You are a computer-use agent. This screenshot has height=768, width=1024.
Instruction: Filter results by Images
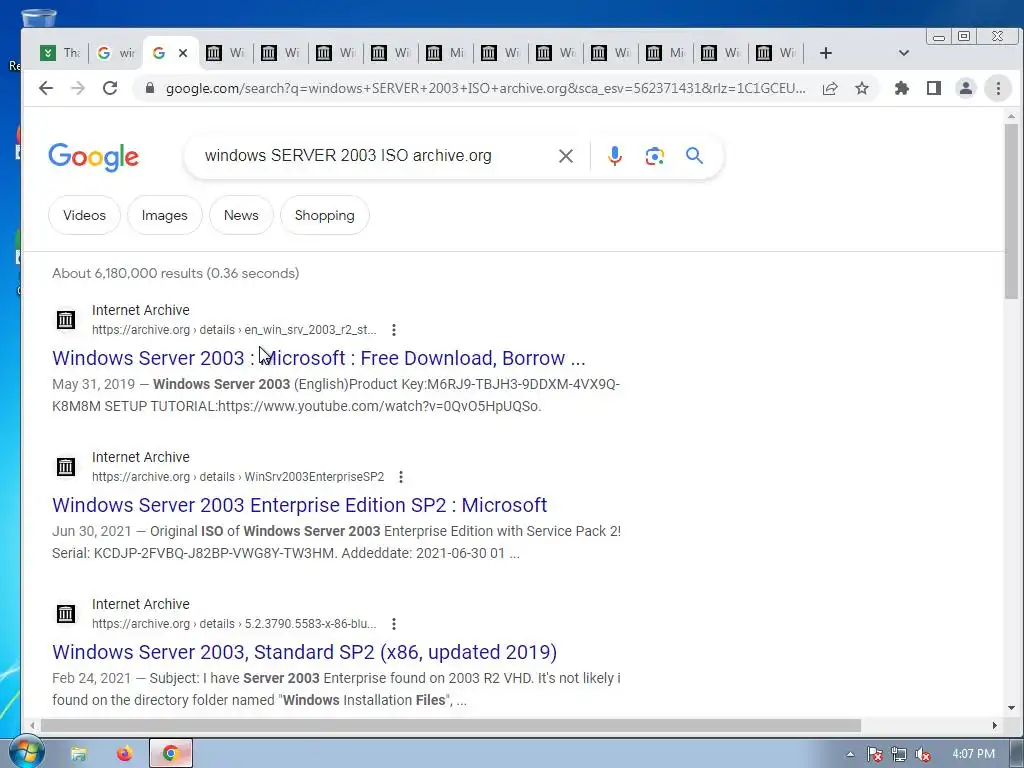[x=165, y=215]
